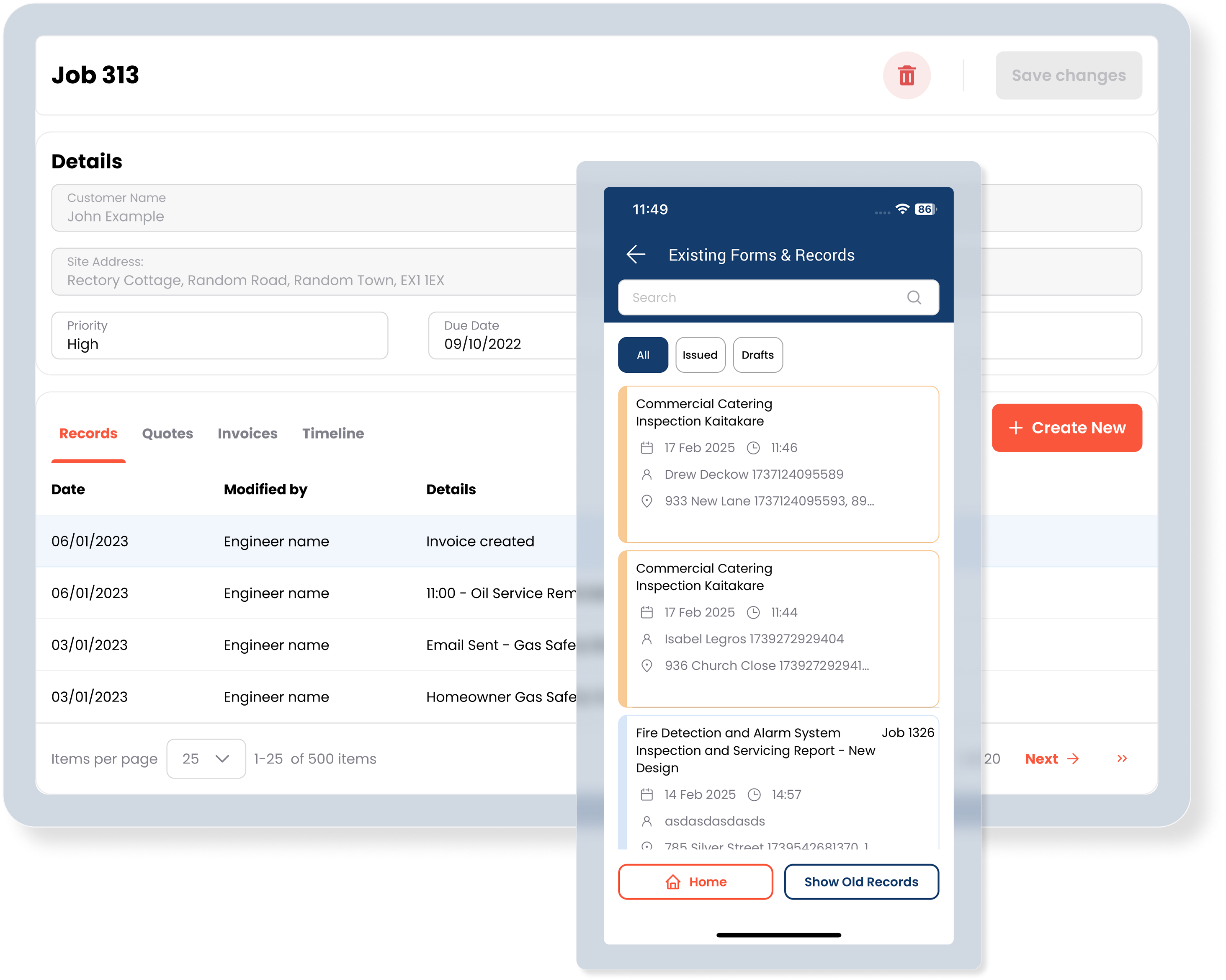
Task: Tap the person icon beside Isabel Legros
Action: tap(646, 639)
